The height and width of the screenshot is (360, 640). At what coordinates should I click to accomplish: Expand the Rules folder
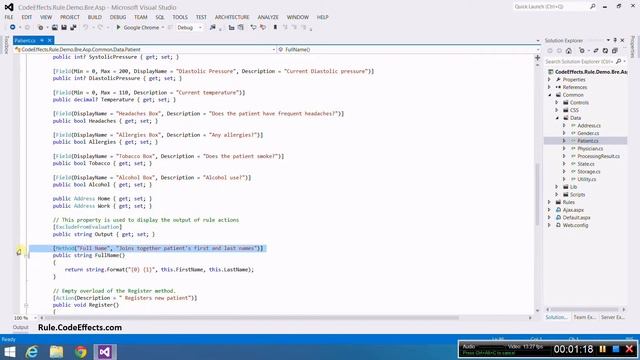[549, 202]
